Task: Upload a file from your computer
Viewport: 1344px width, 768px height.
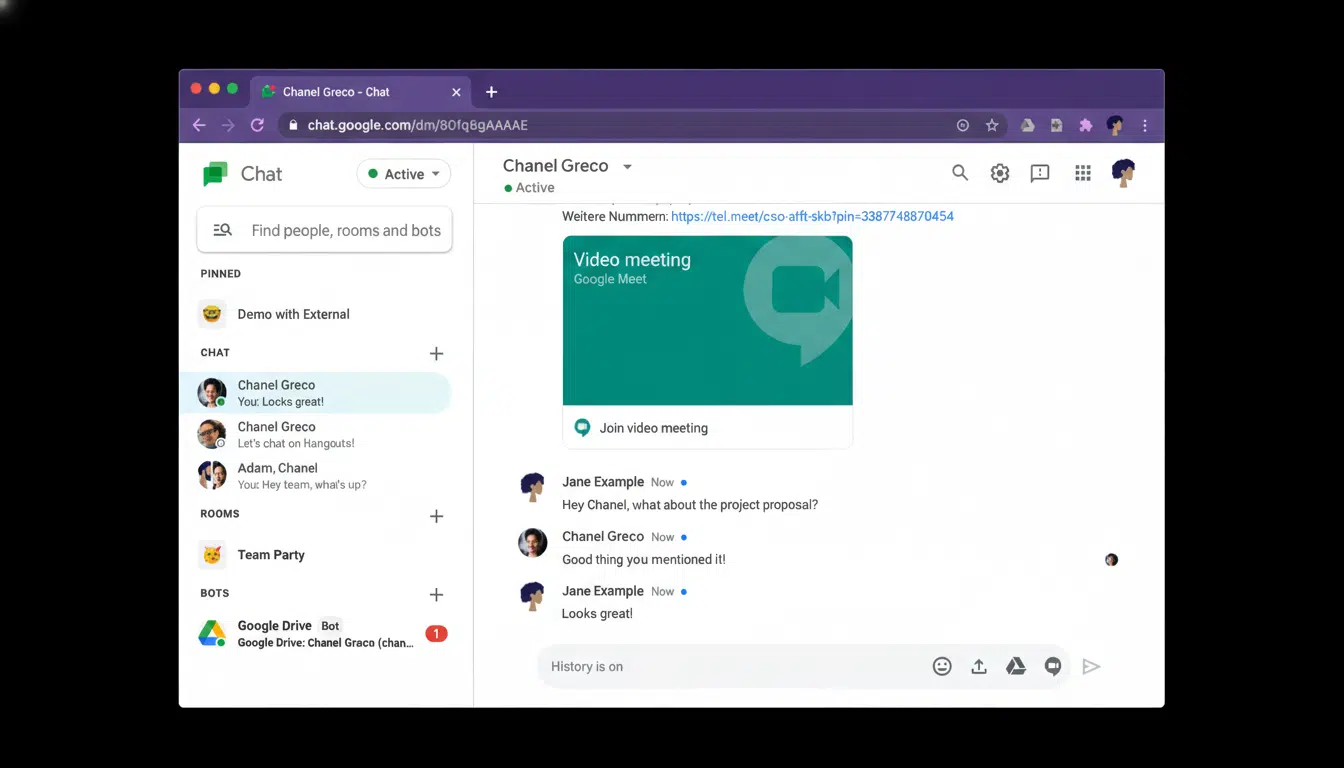Action: pos(978,666)
